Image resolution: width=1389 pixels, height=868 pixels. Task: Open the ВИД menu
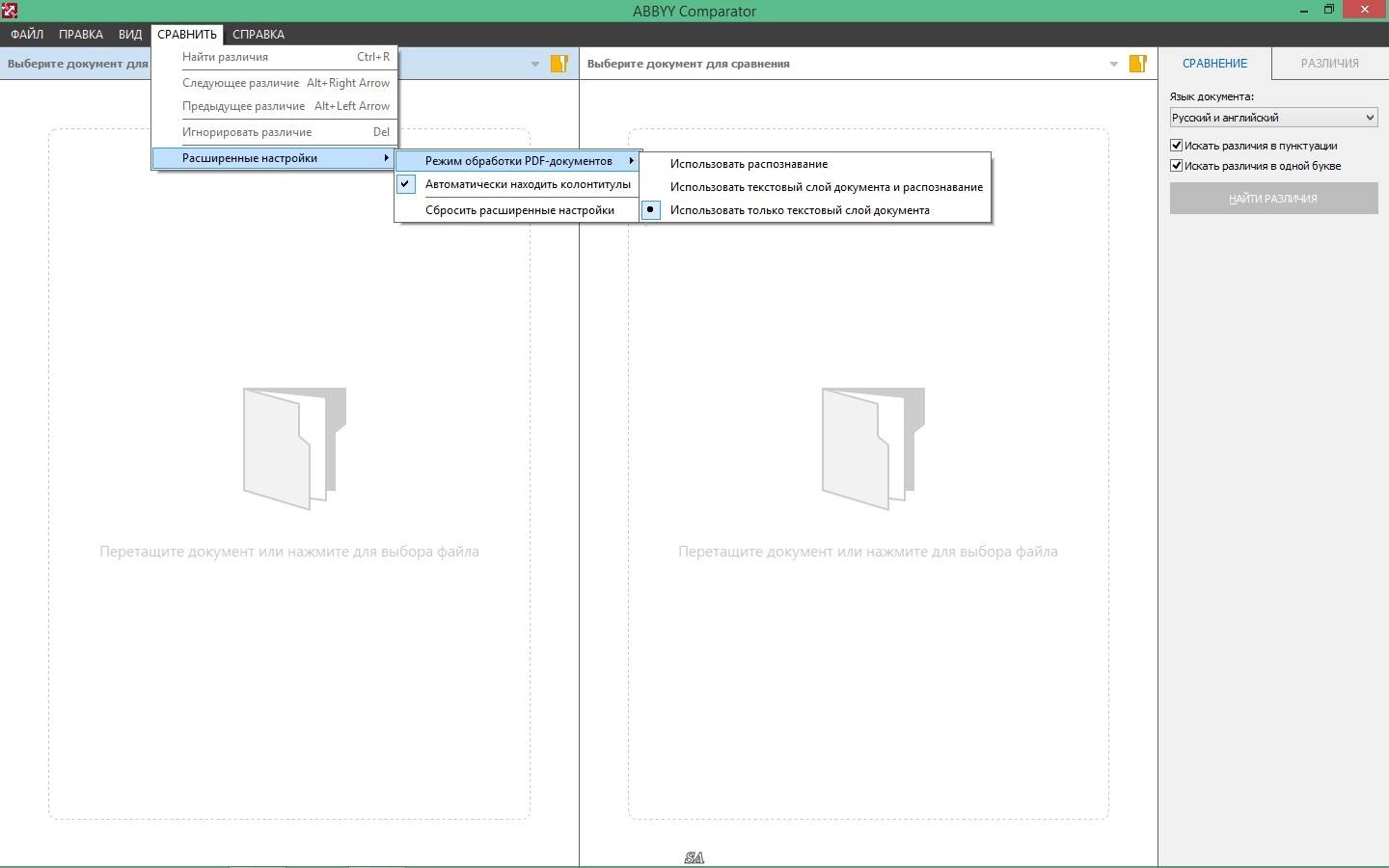click(x=130, y=34)
